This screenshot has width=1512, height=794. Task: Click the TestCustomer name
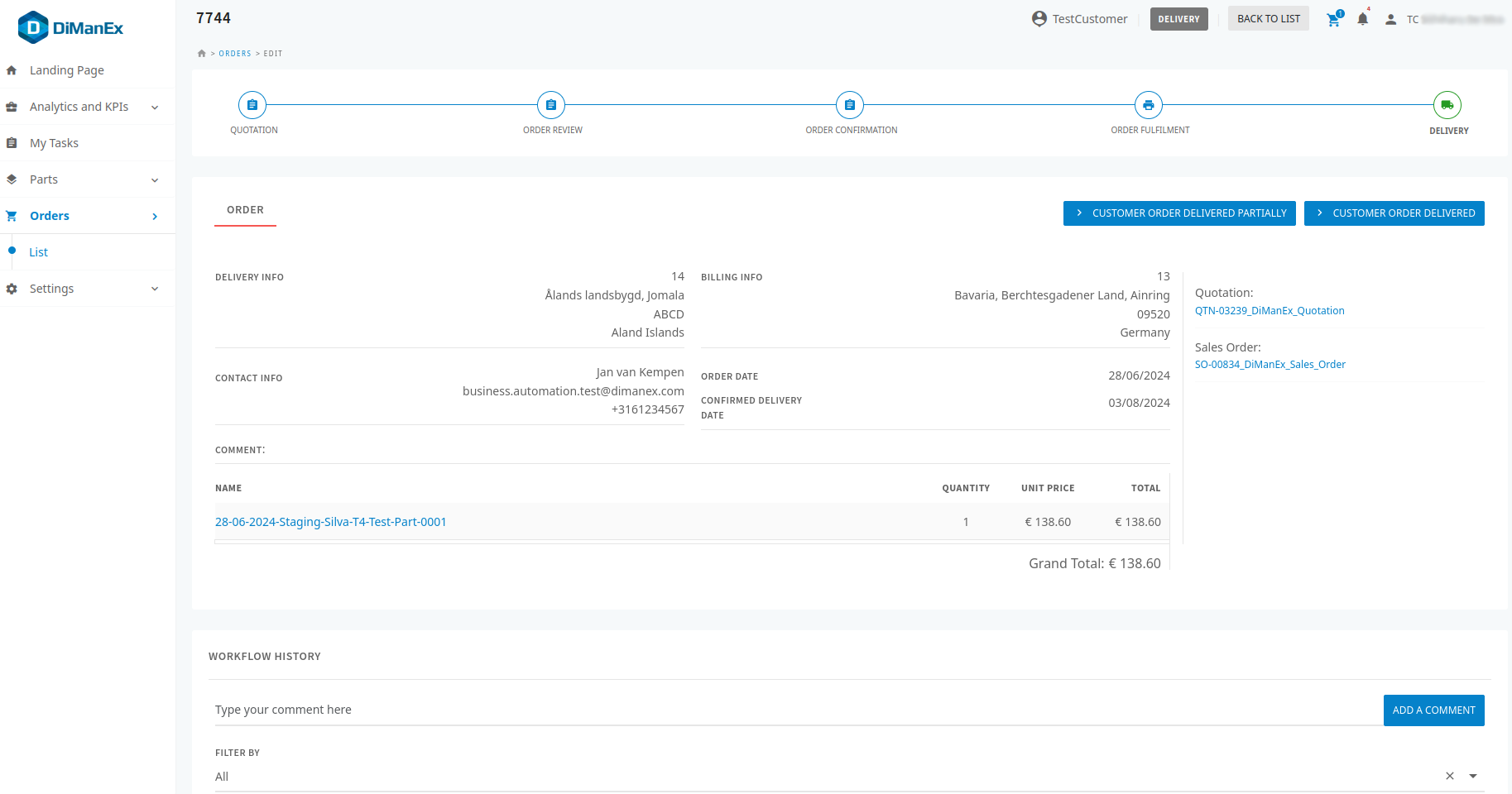(1090, 19)
